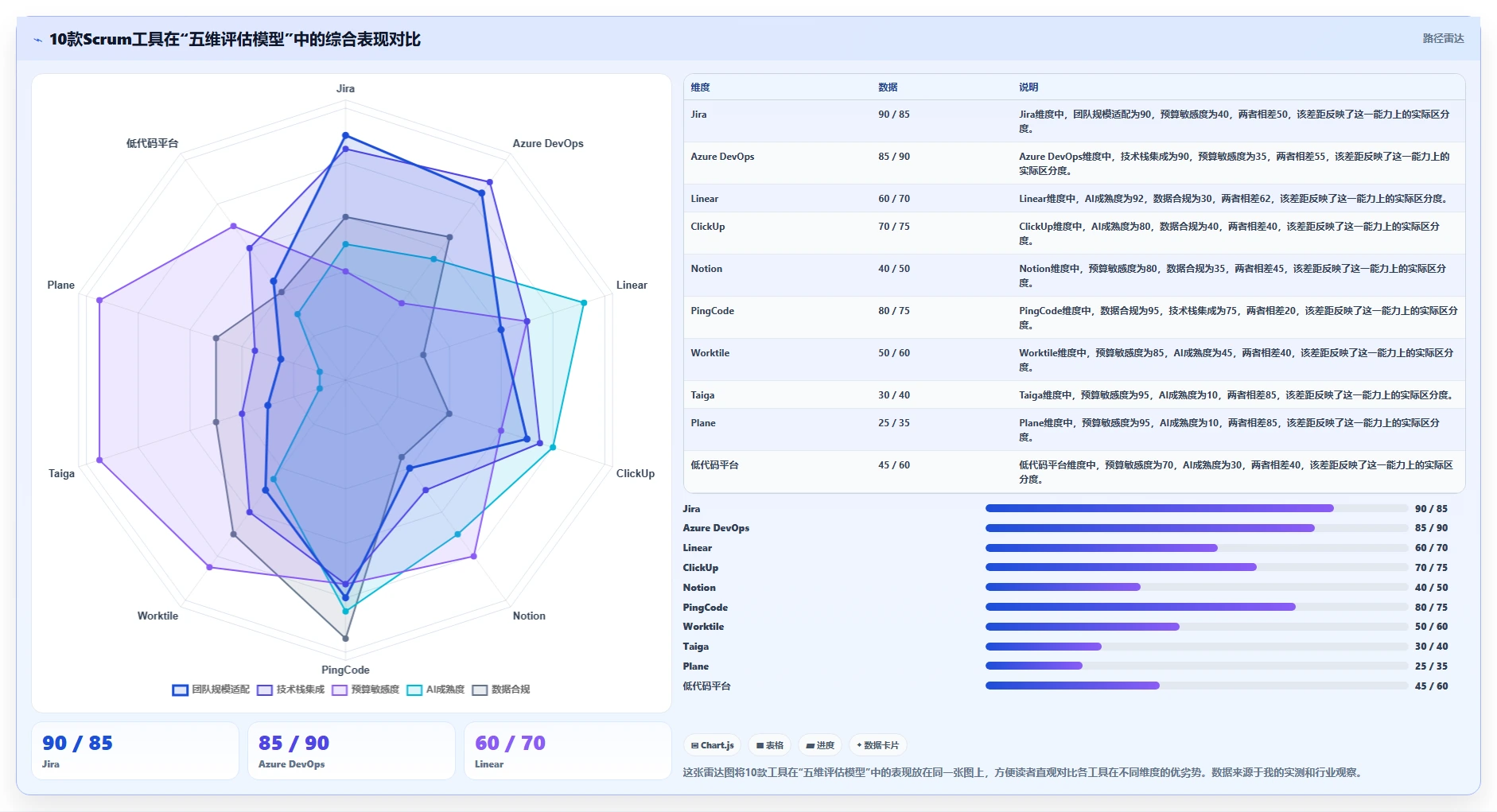The width and height of the screenshot is (1497, 812).
Task: Click the Taiga description text in the table
Action: click(x=1238, y=395)
